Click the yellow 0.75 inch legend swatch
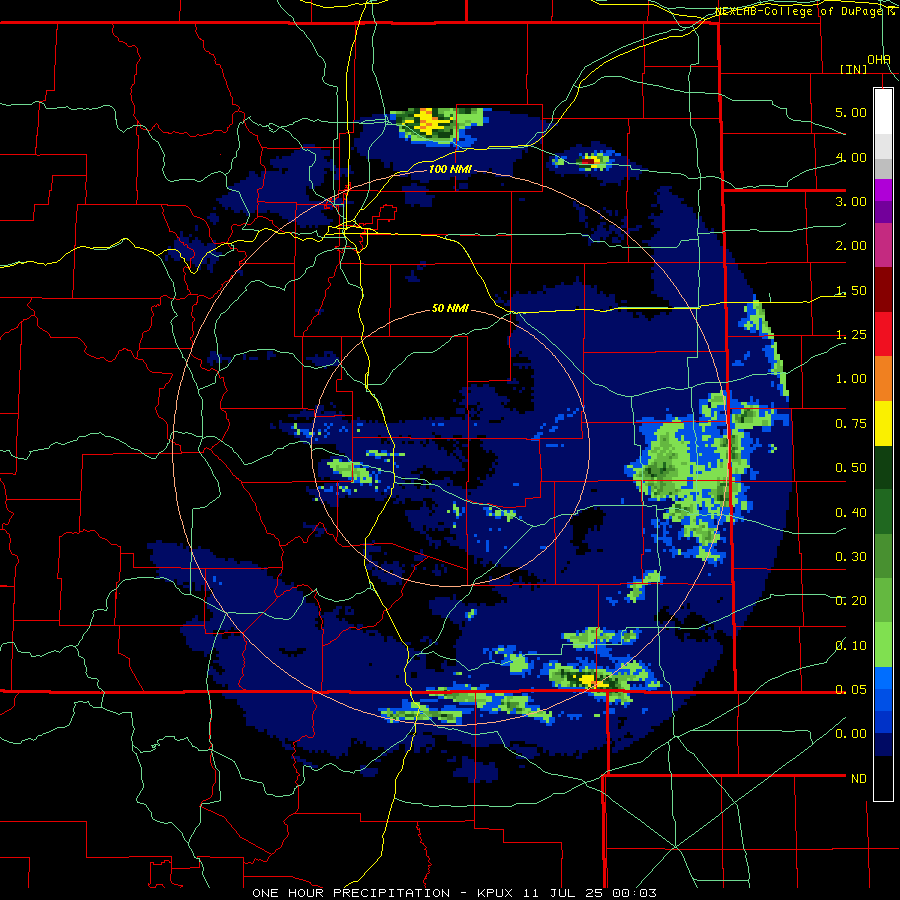 coord(883,424)
